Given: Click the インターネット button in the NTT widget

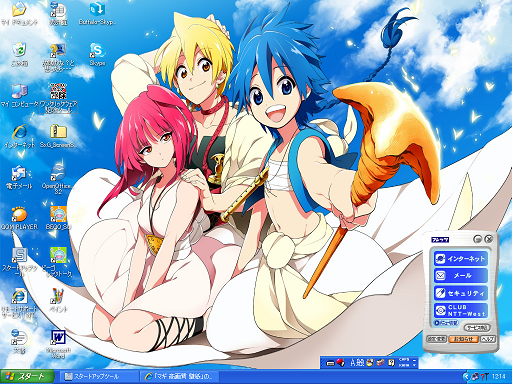Looking at the screenshot, I should point(461,258).
